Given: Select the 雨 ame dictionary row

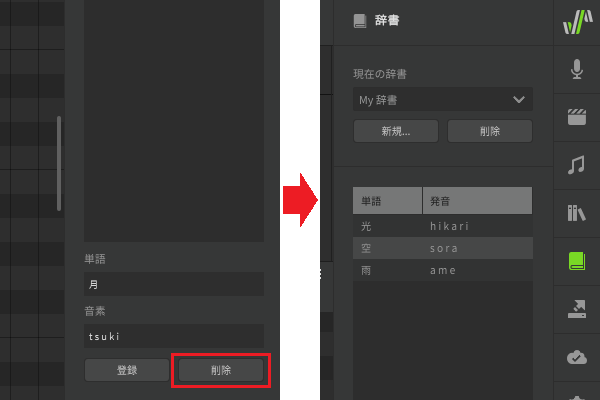Looking at the screenshot, I should [x=442, y=270].
